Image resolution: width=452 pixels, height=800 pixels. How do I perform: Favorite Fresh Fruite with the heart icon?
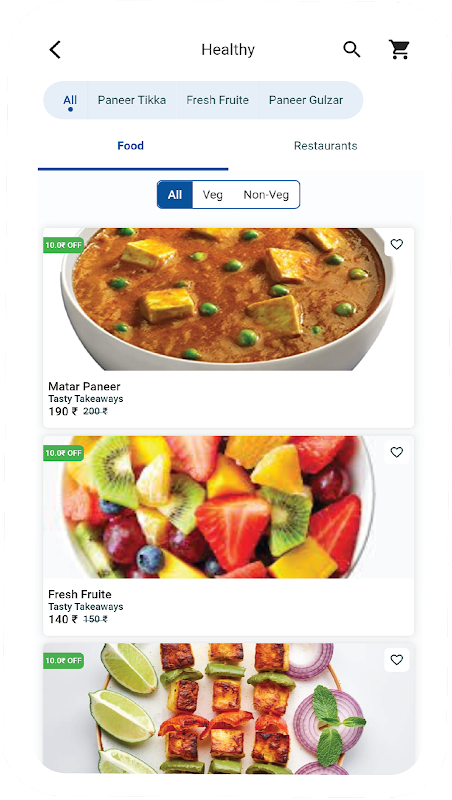click(x=396, y=452)
